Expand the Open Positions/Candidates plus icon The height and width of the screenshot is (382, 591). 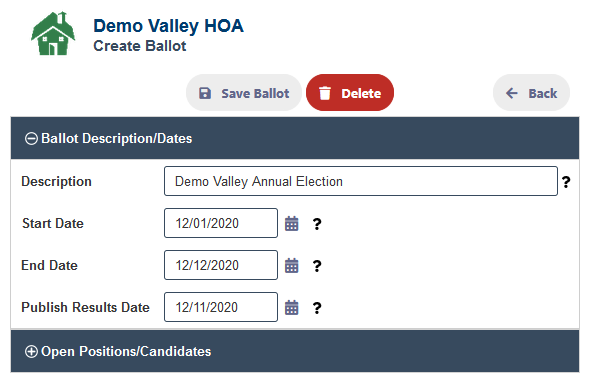pos(31,351)
